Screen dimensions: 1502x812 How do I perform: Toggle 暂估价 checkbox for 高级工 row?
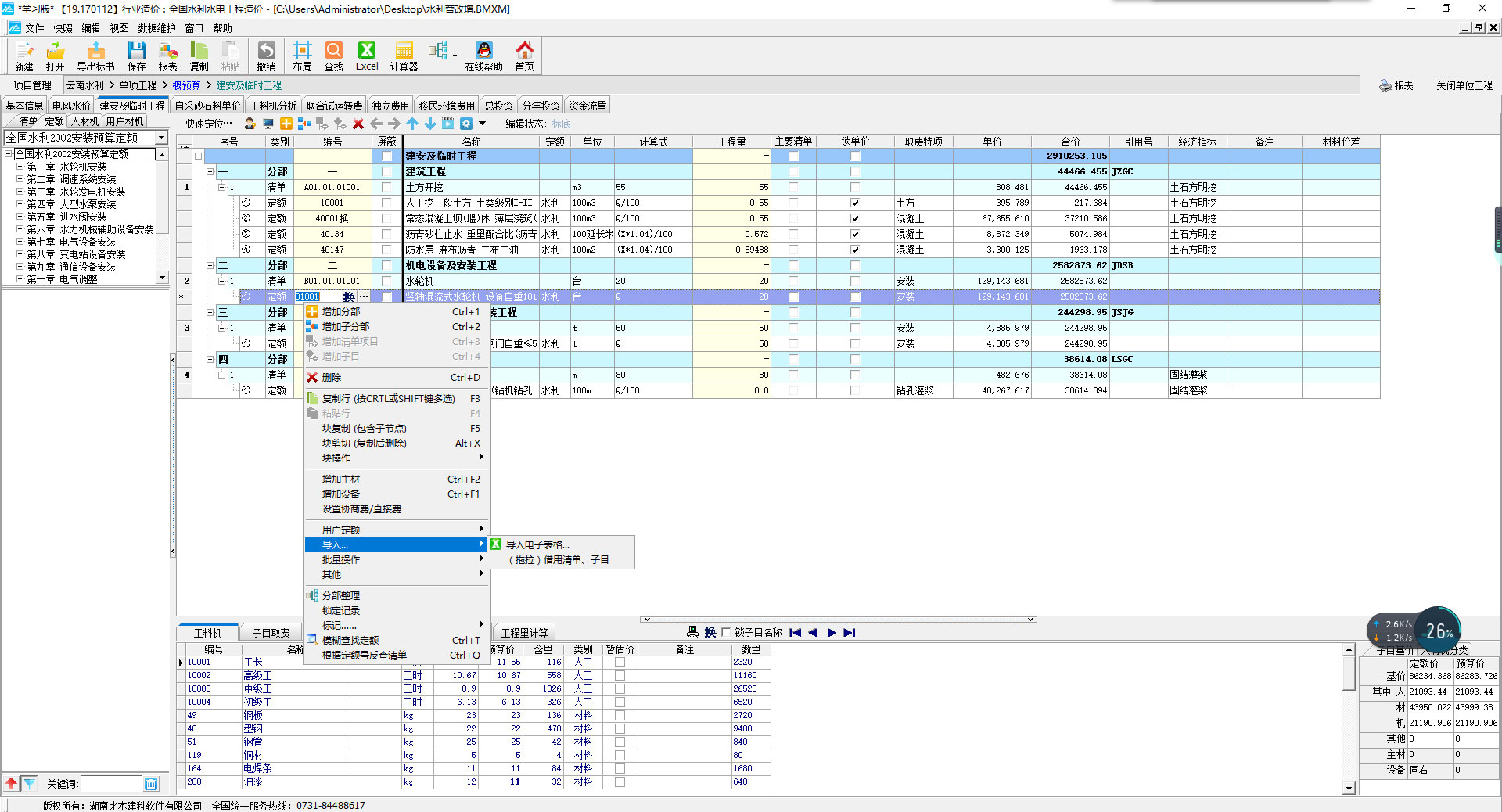[620, 675]
